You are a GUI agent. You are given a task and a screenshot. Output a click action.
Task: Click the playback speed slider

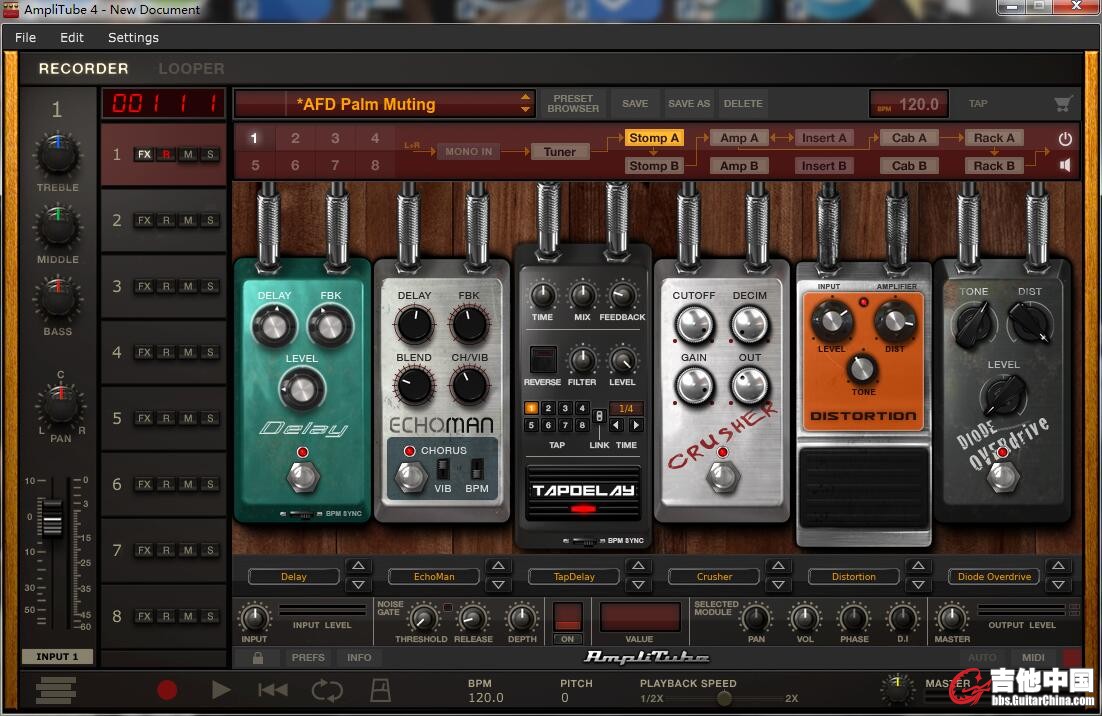(724, 698)
